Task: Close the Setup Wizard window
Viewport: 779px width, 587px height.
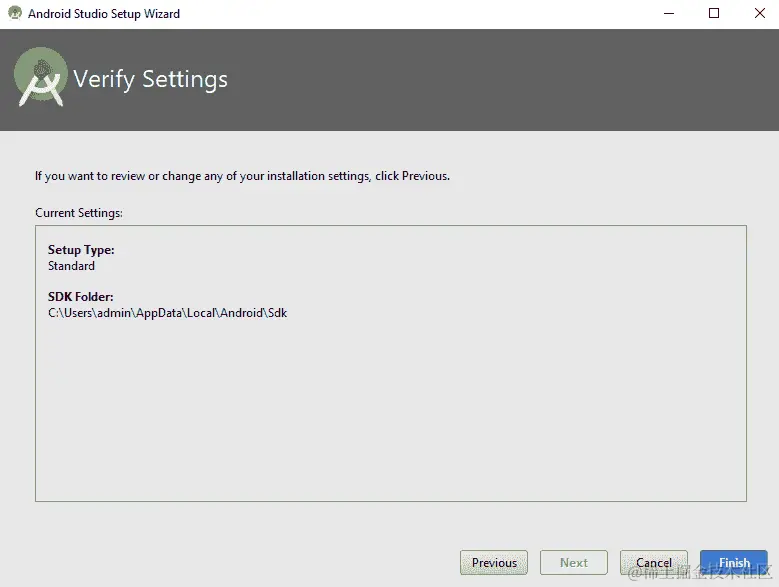Action: 759,13
